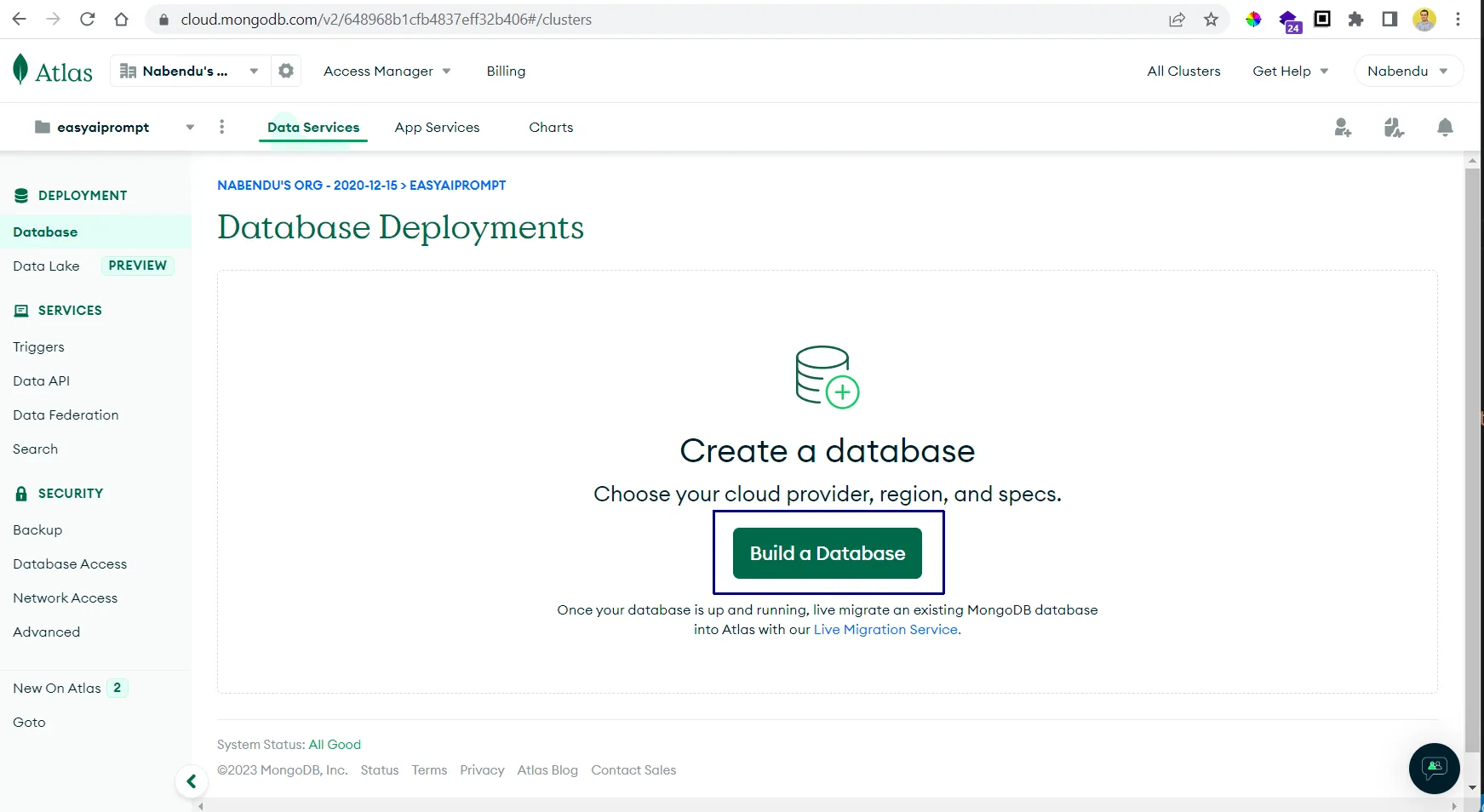Select Database in sidebar
The image size is (1484, 812).
(x=95, y=232)
